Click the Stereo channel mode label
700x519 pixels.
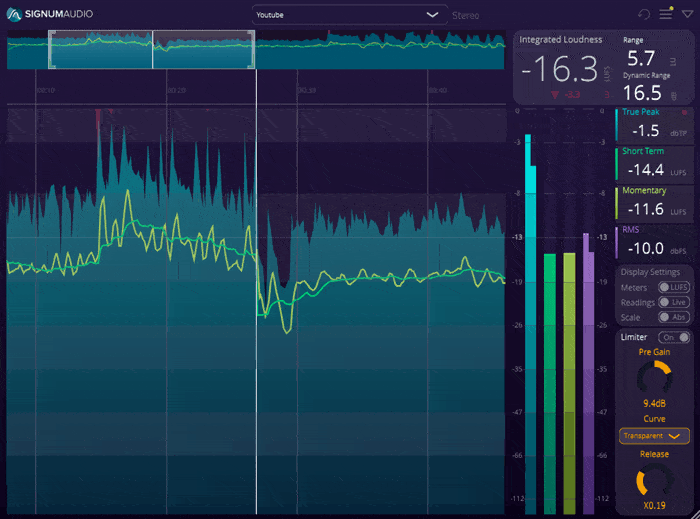tap(466, 16)
